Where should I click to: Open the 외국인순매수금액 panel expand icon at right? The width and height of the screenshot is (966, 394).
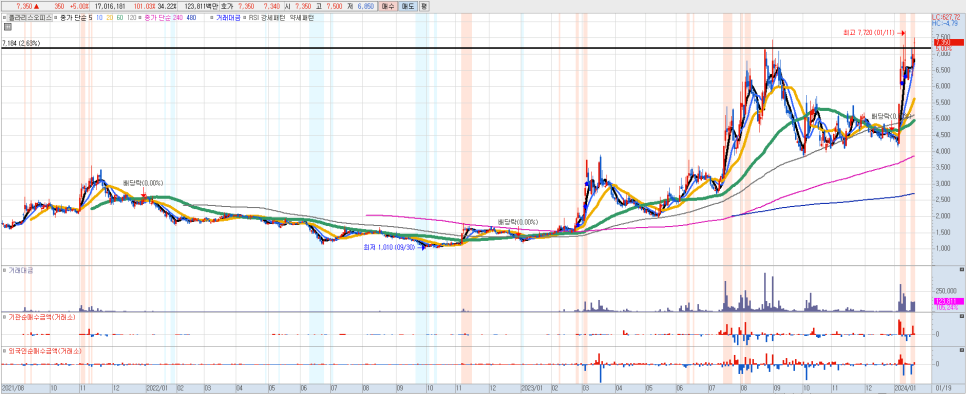pos(962,350)
